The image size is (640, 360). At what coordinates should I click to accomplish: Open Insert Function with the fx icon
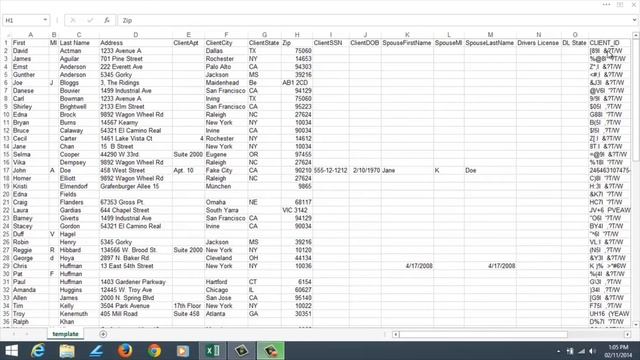pyautogui.click(x=107, y=20)
